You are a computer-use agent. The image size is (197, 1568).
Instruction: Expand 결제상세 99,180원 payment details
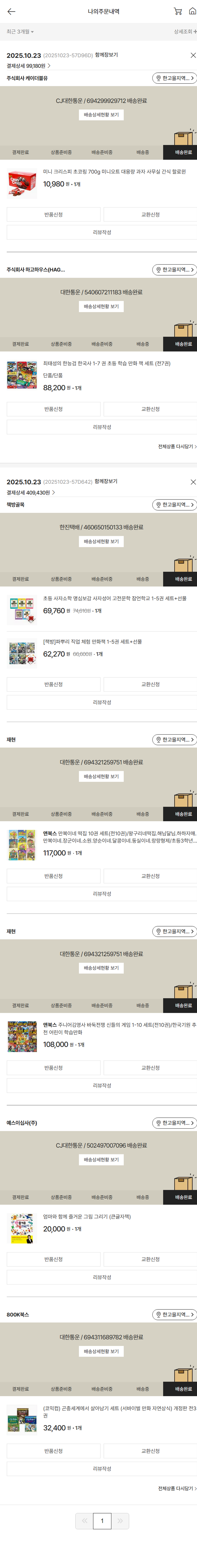[28, 66]
